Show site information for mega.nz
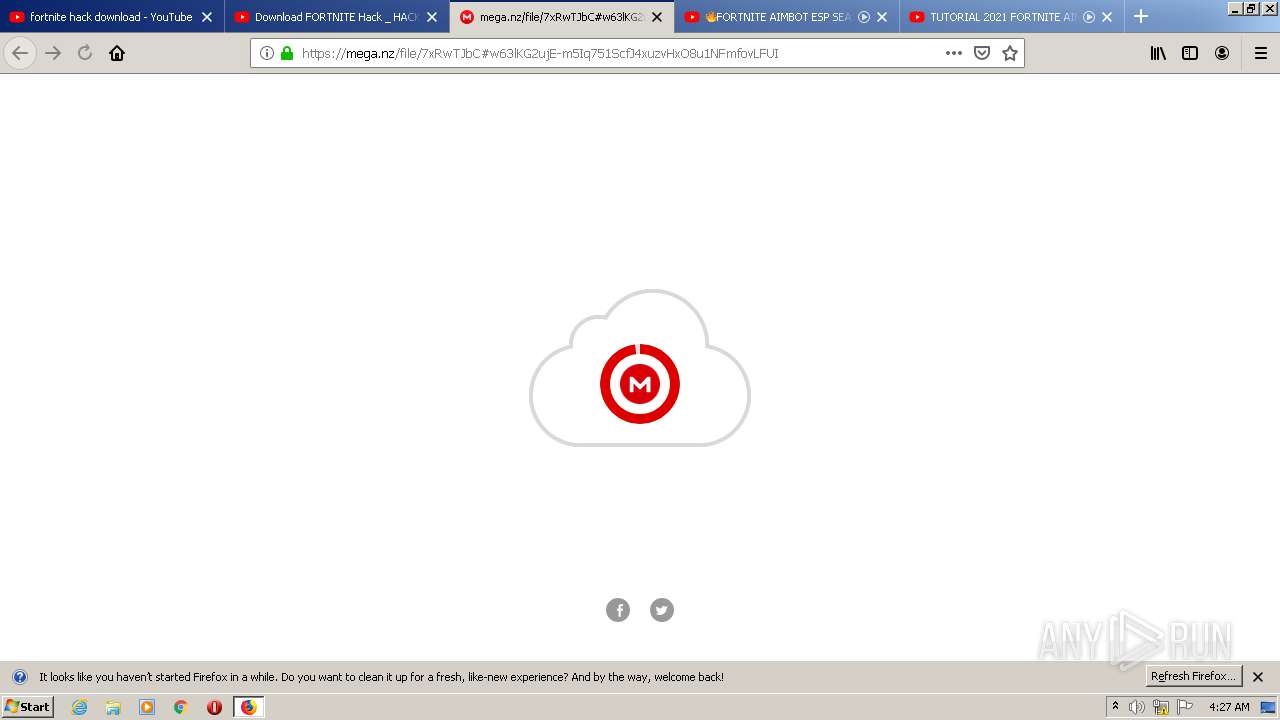 click(x=267, y=53)
